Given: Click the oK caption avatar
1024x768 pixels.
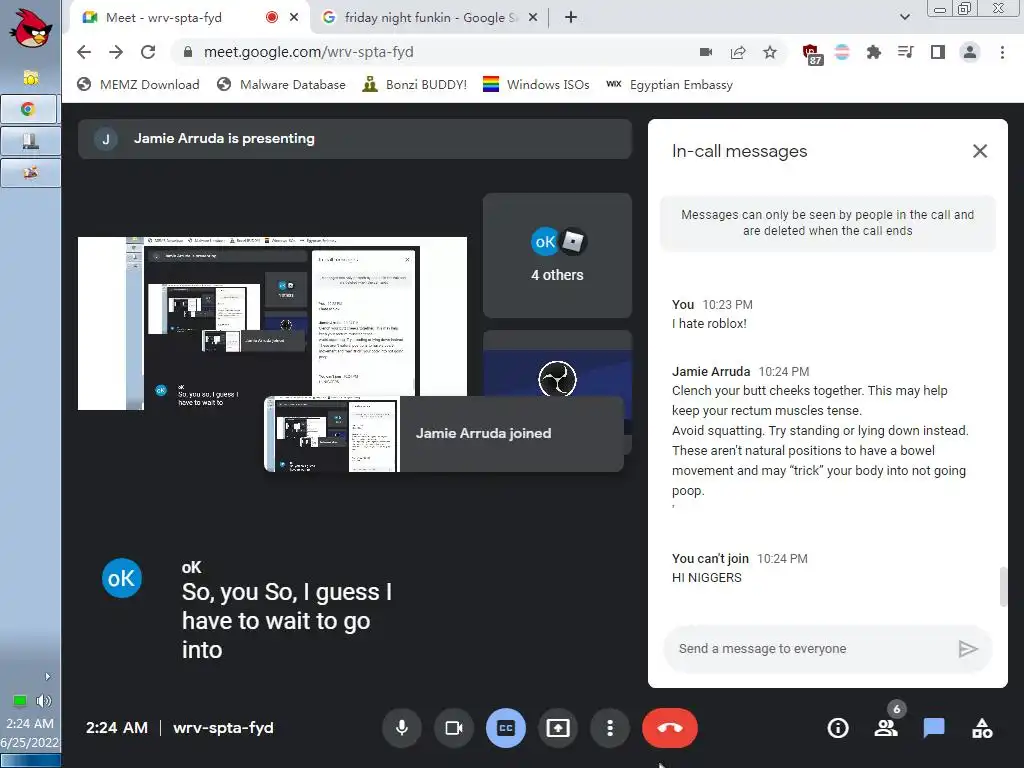Looking at the screenshot, I should tap(121, 578).
